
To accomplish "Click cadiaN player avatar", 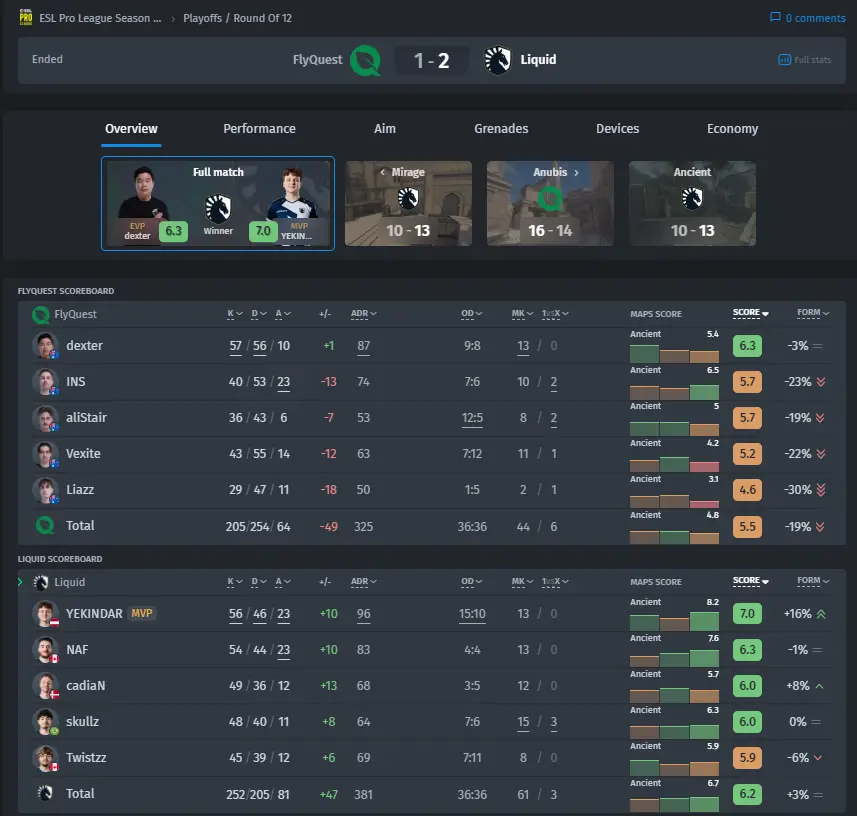I will [45, 685].
